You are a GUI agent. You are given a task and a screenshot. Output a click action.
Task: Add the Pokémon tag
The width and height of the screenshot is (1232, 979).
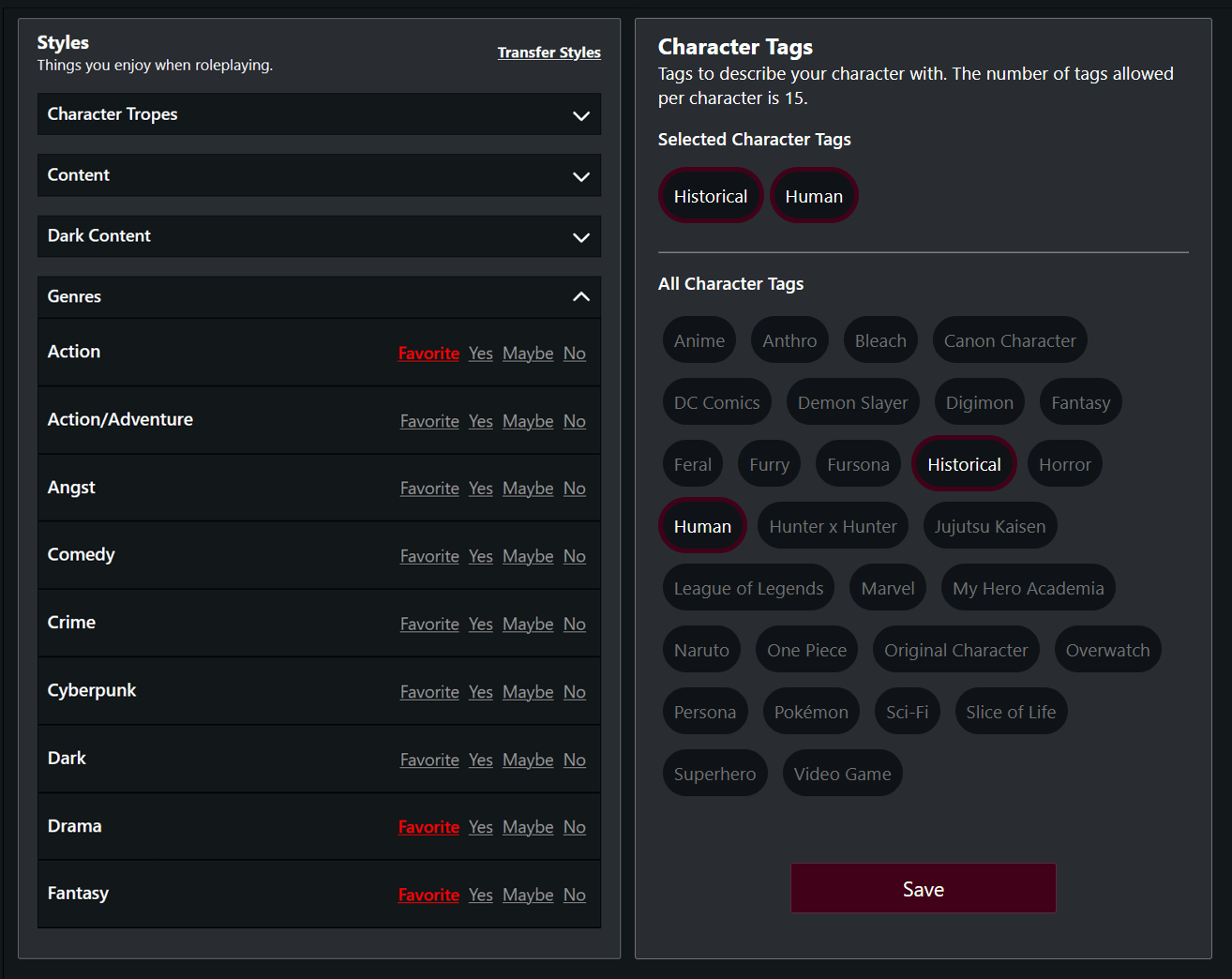point(811,712)
